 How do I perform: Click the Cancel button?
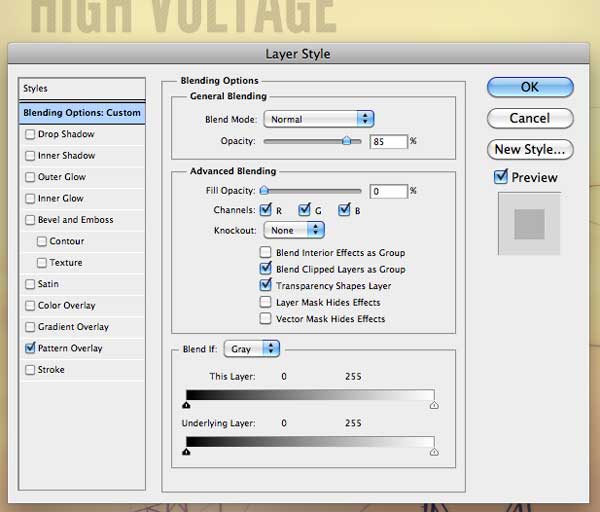point(530,118)
